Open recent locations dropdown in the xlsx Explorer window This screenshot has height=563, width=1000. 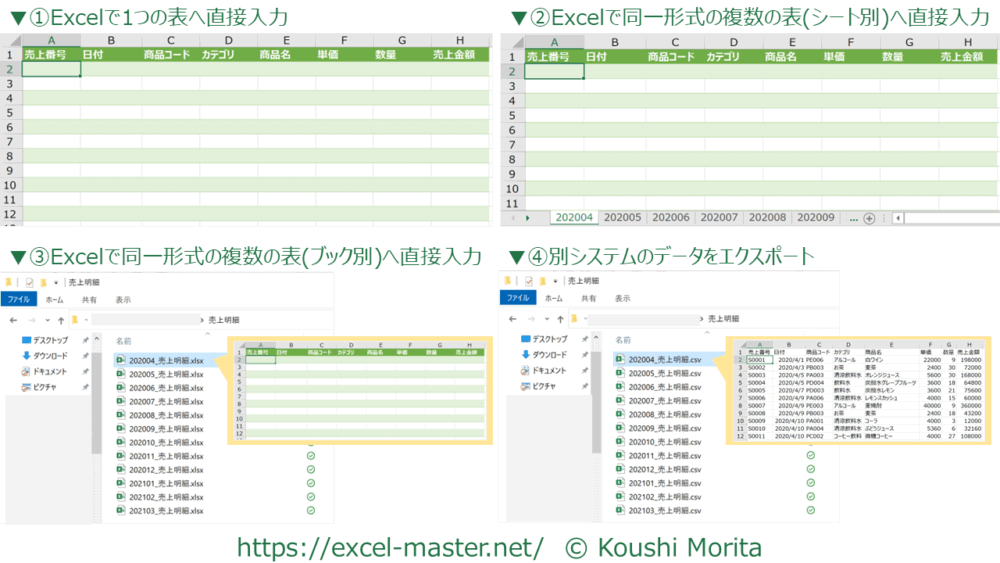click(46, 319)
